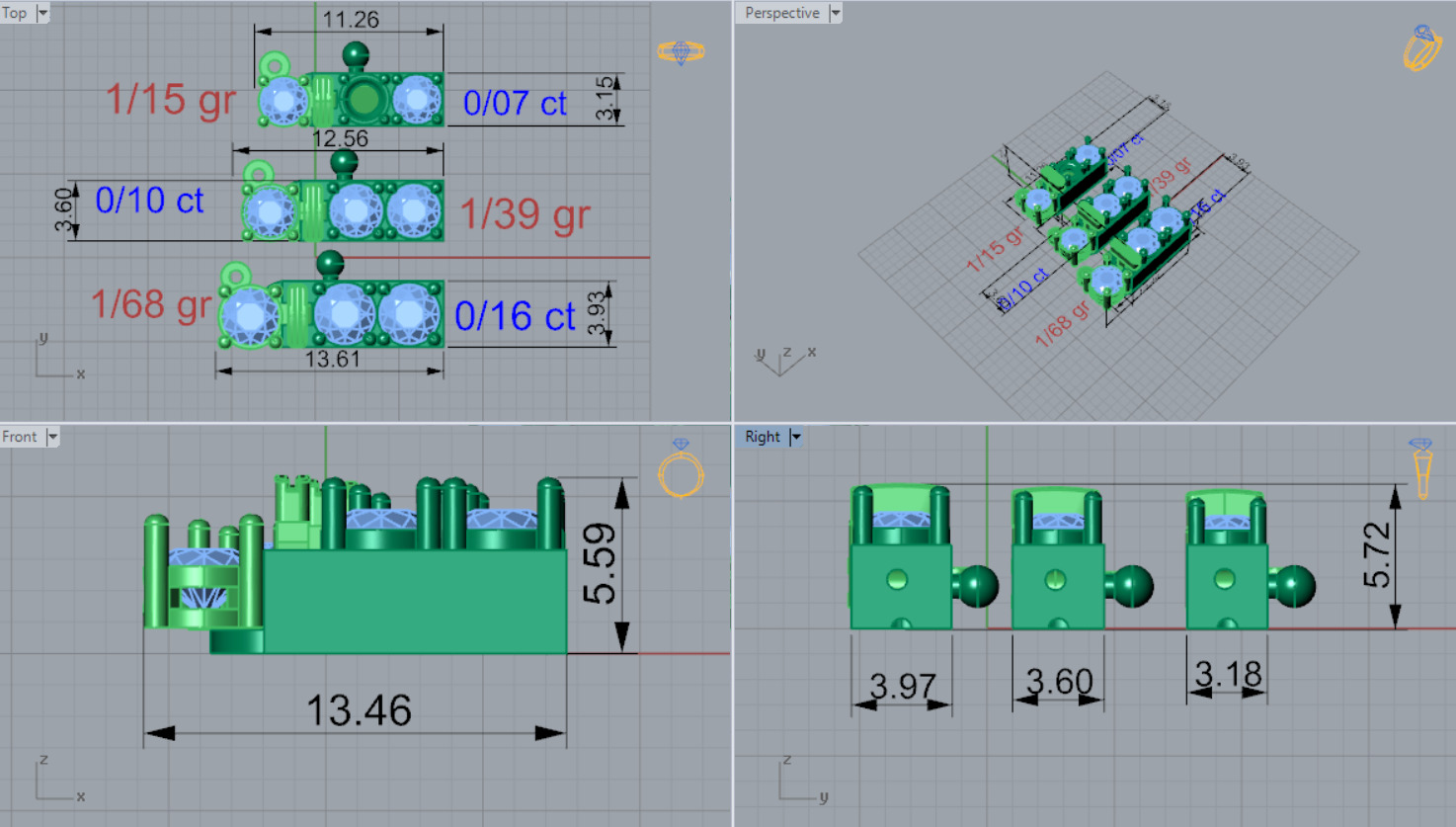Click the Perspective viewport title label
The height and width of the screenshot is (827, 1456).
point(782,13)
